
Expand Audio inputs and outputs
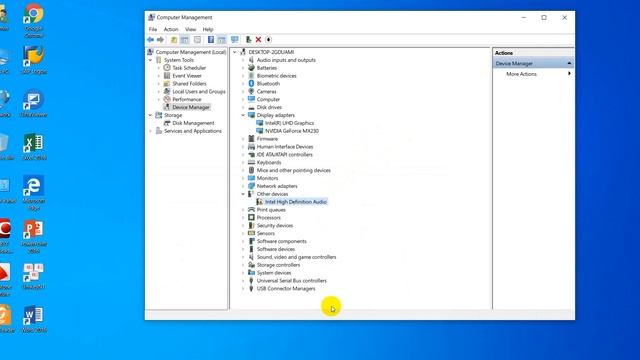coord(243,60)
